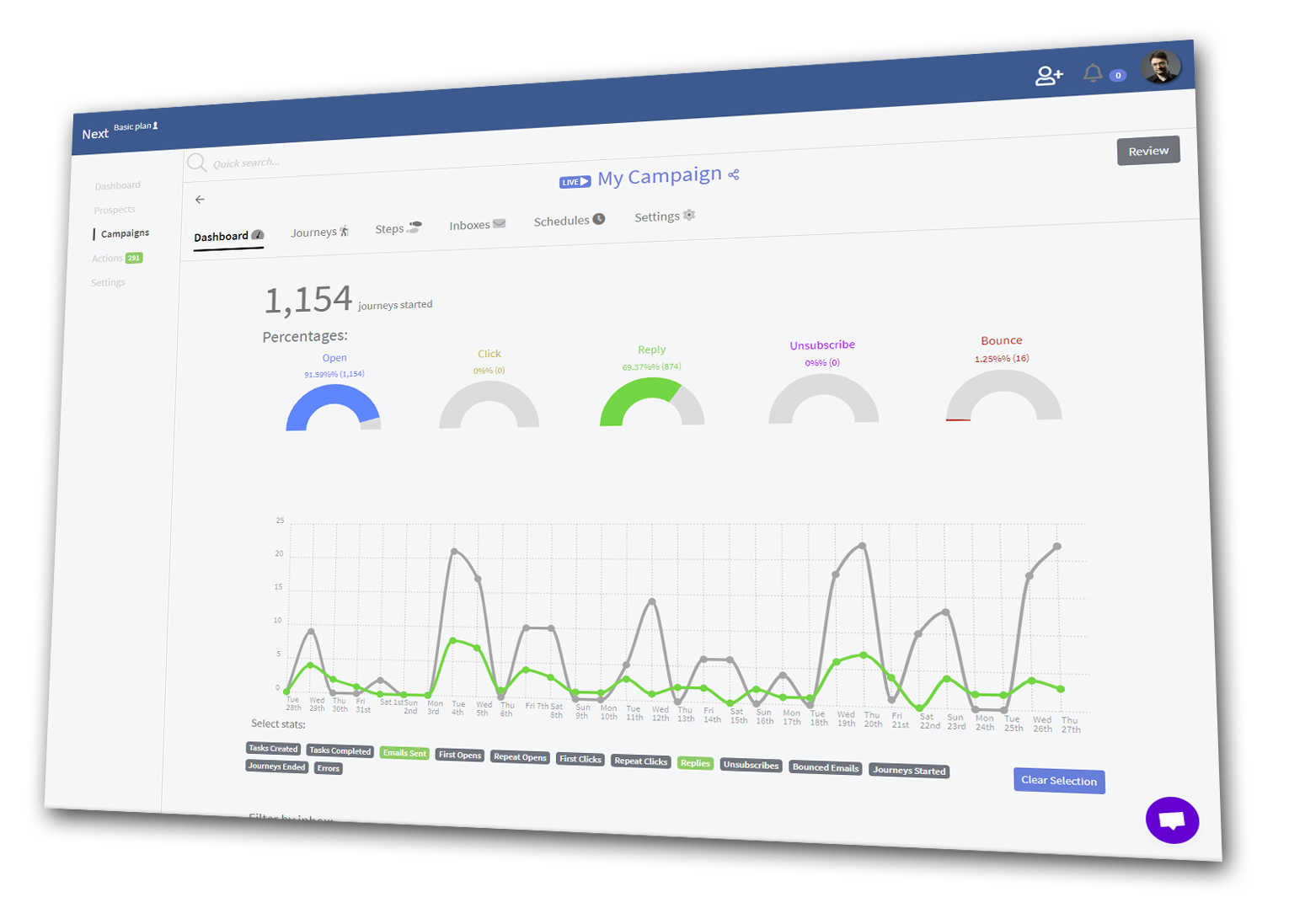Click the quick search magnifier icon

[x=197, y=163]
